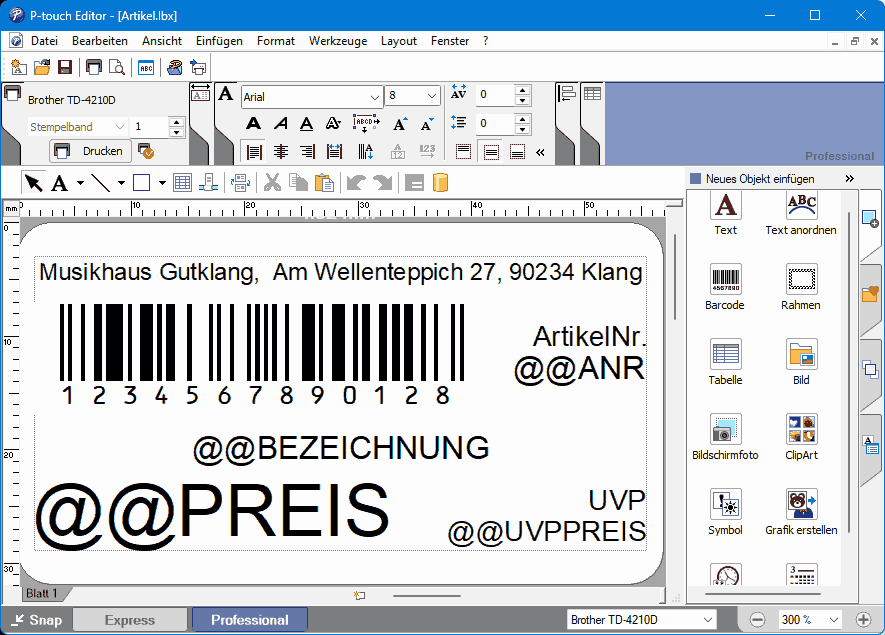Toggle italic text formatting
Viewport: 885px width, 635px height.
(x=281, y=123)
